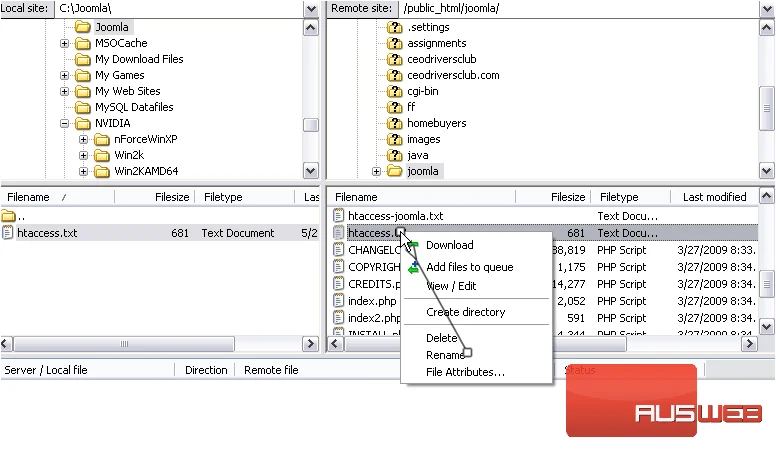Expand the Win2KAMD64 folder node
Image resolution: width=776 pixels, height=450 pixels.
[83, 172]
